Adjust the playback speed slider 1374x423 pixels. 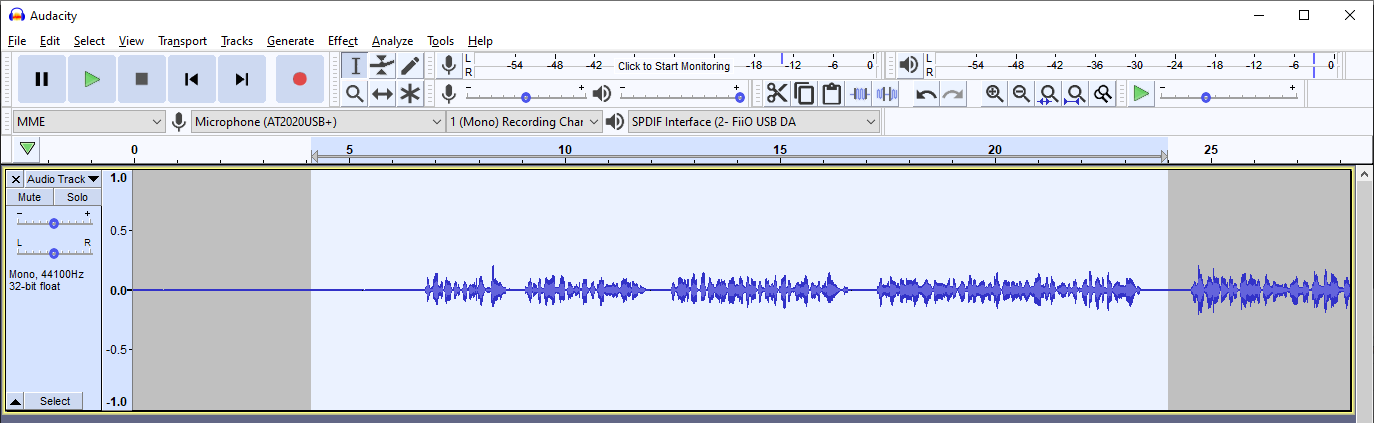coord(1228,94)
